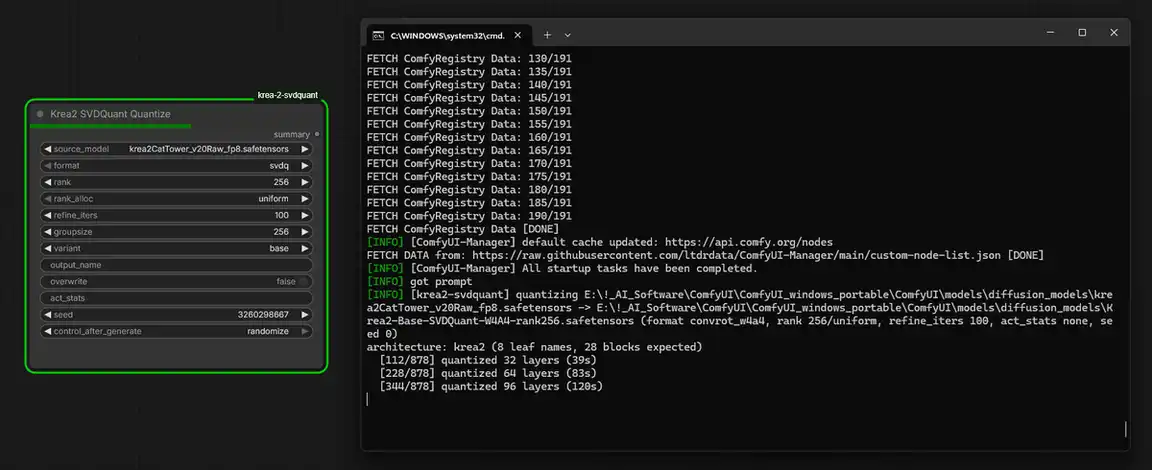
Task: Click left arrow on rank_alloc widget
Action: click(48, 199)
